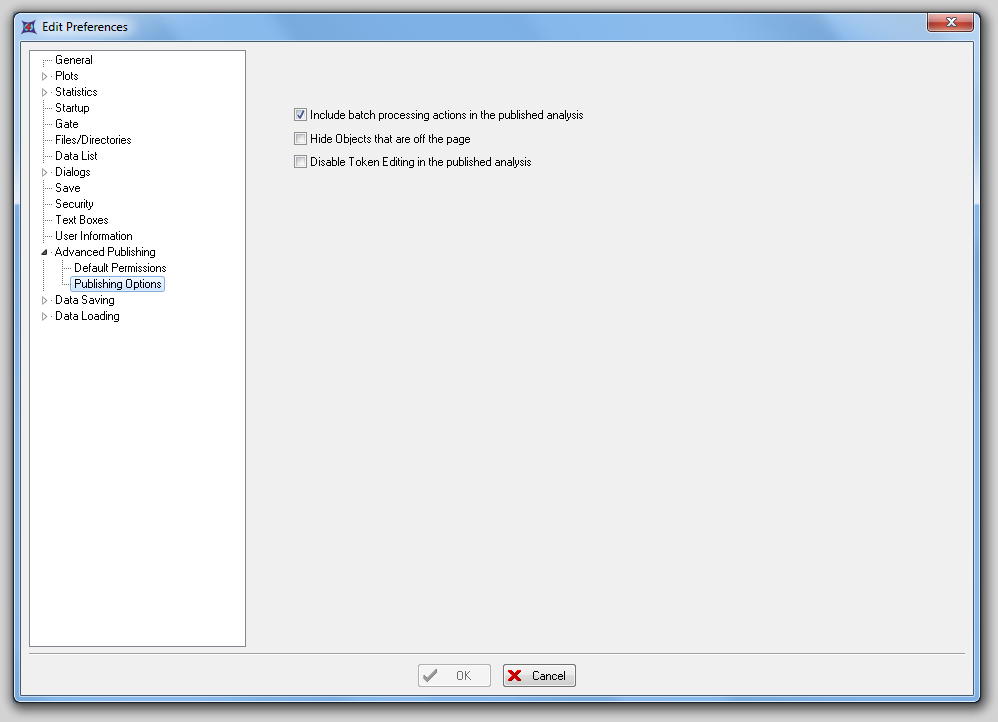Select Publishing Options tree item

pos(118,284)
